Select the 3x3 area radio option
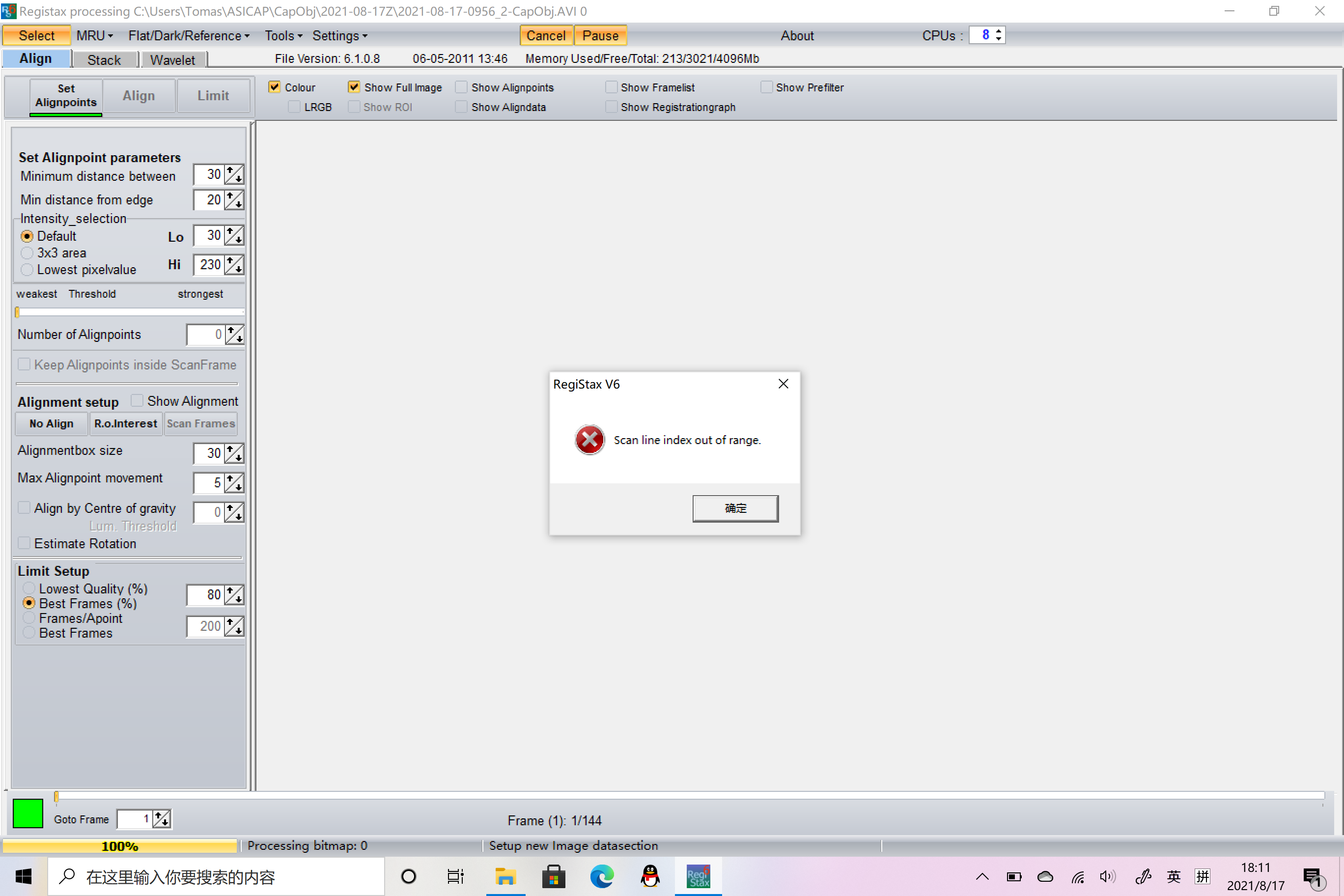The height and width of the screenshot is (896, 1344). point(27,253)
